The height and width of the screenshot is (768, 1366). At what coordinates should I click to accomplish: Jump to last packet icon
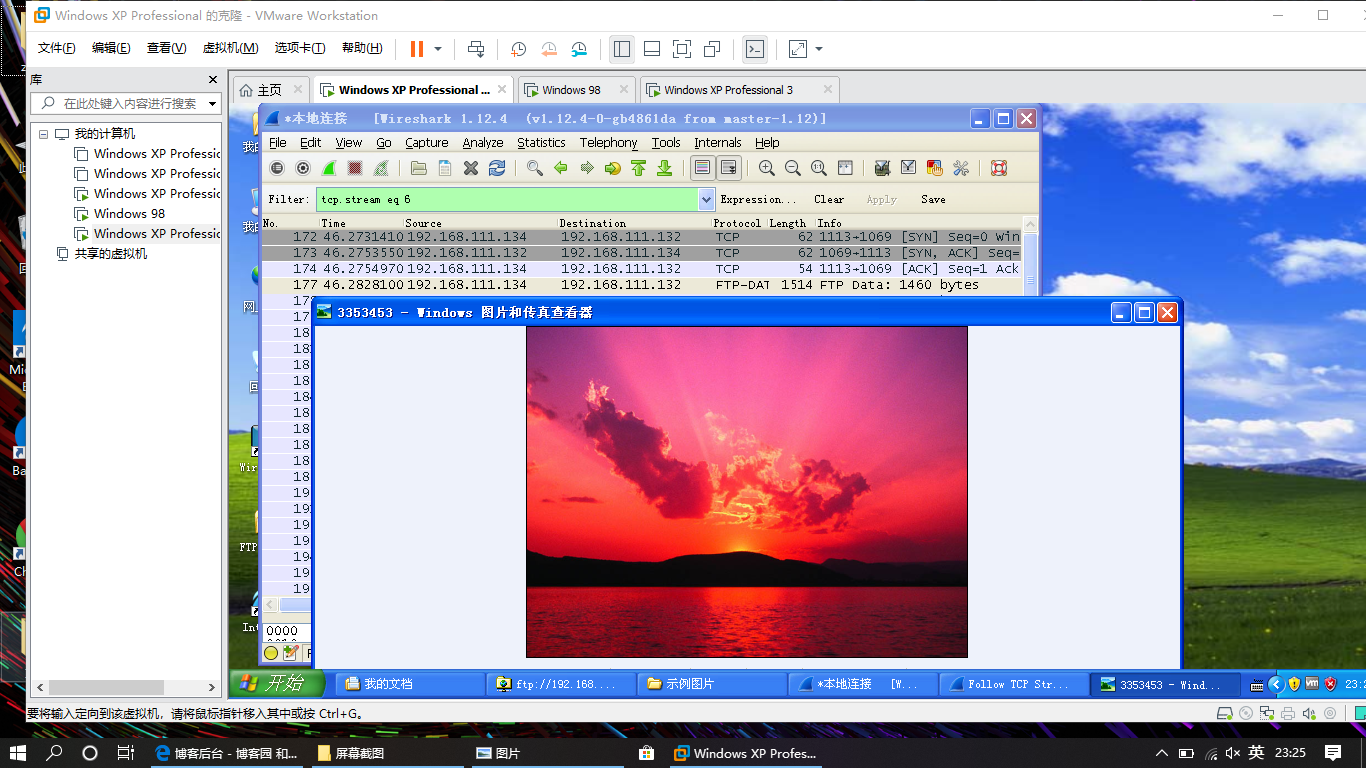coord(665,168)
